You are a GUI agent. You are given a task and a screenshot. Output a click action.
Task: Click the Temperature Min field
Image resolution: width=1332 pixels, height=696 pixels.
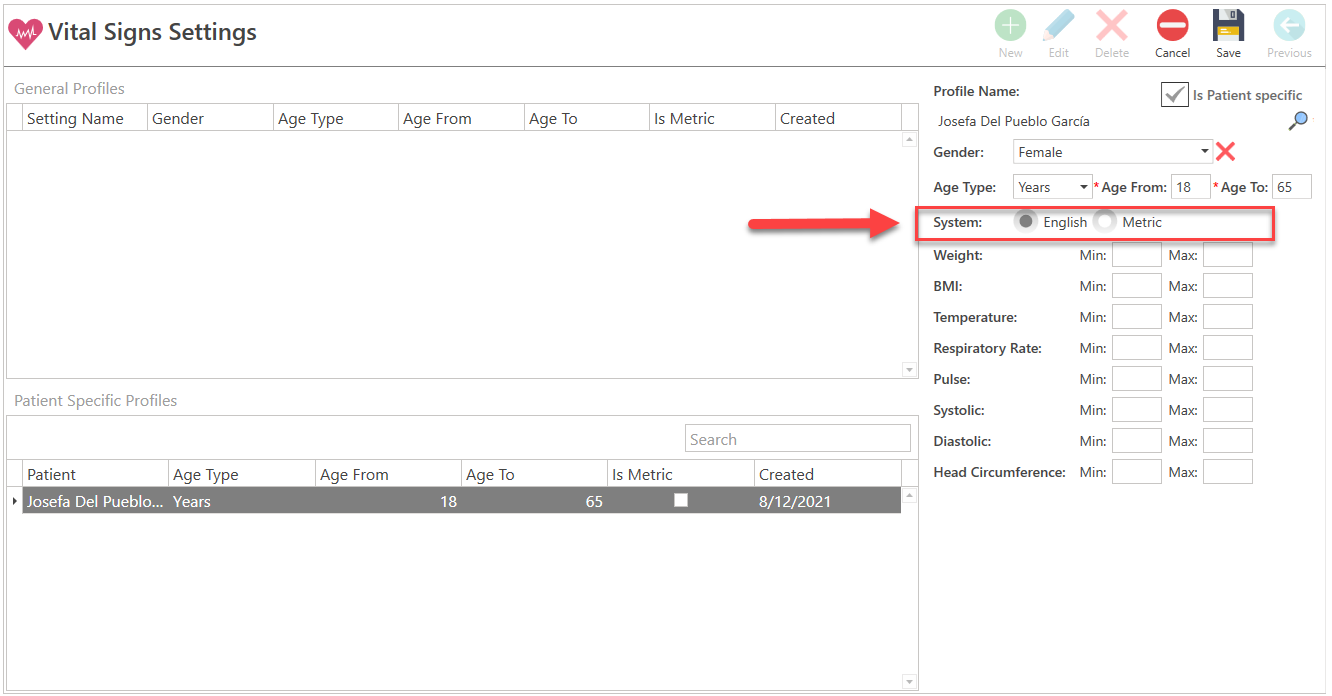[x=1137, y=317]
